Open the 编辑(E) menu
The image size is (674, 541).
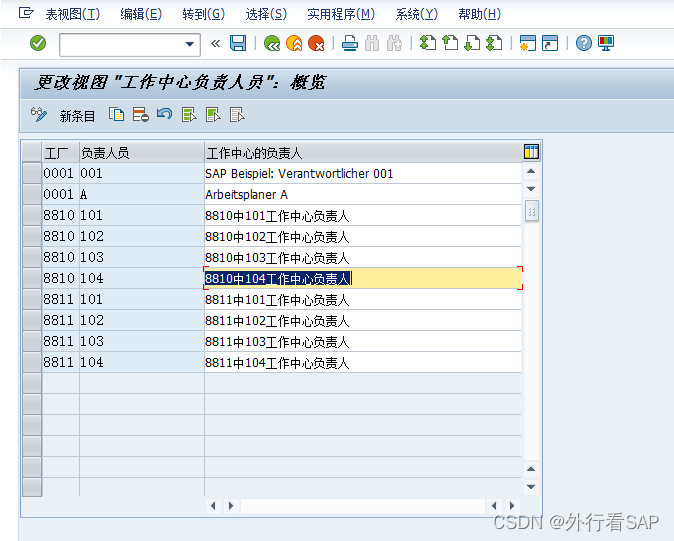141,14
